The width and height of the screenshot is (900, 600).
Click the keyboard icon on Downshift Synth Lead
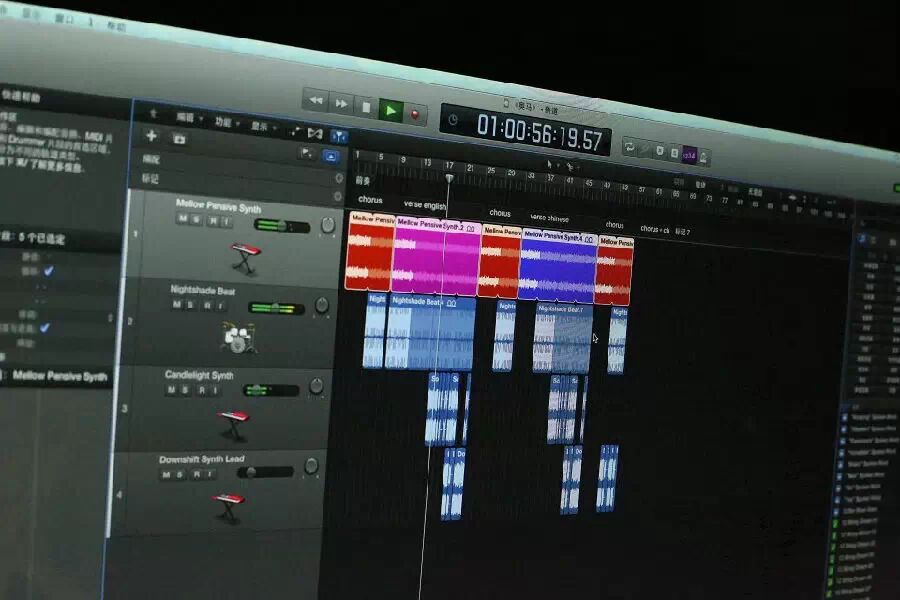point(228,508)
